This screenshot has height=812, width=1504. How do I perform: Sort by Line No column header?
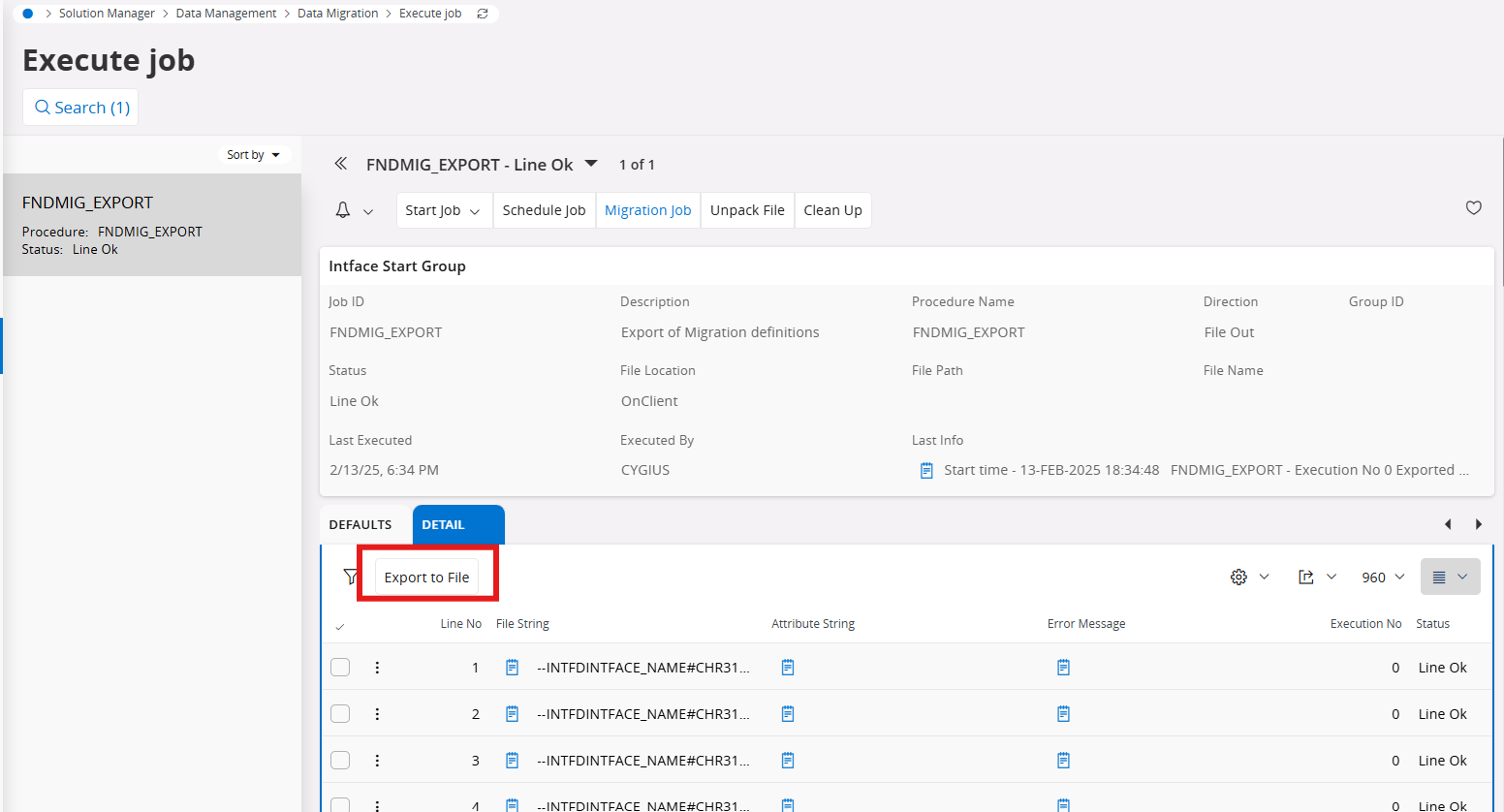[460, 624]
